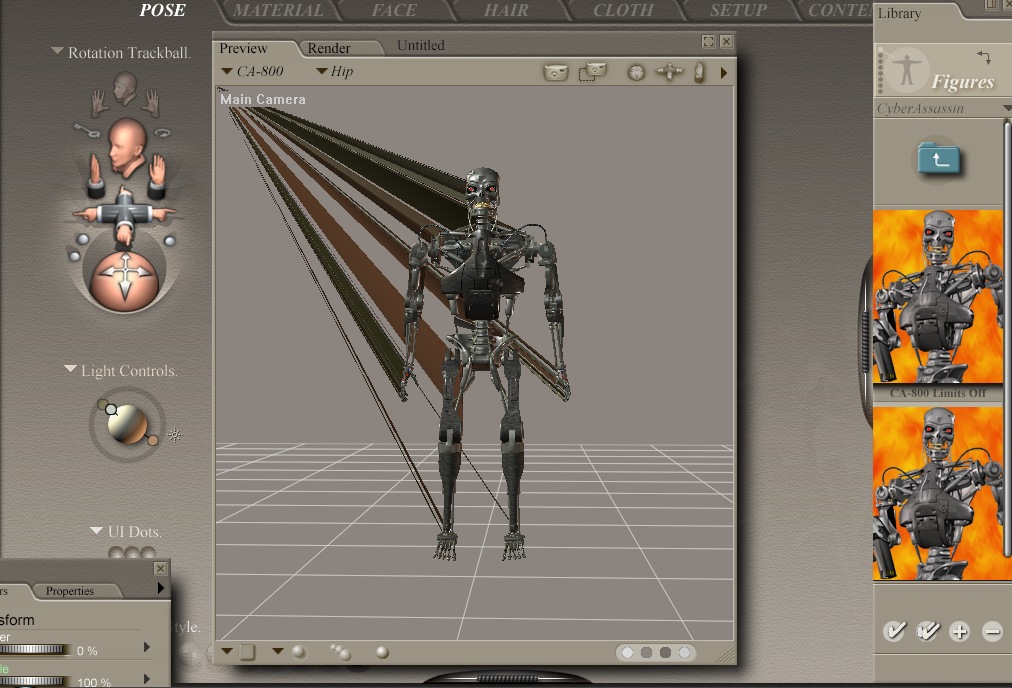1012x688 pixels.
Task: Click the Add to Library plus icon
Action: point(959,631)
